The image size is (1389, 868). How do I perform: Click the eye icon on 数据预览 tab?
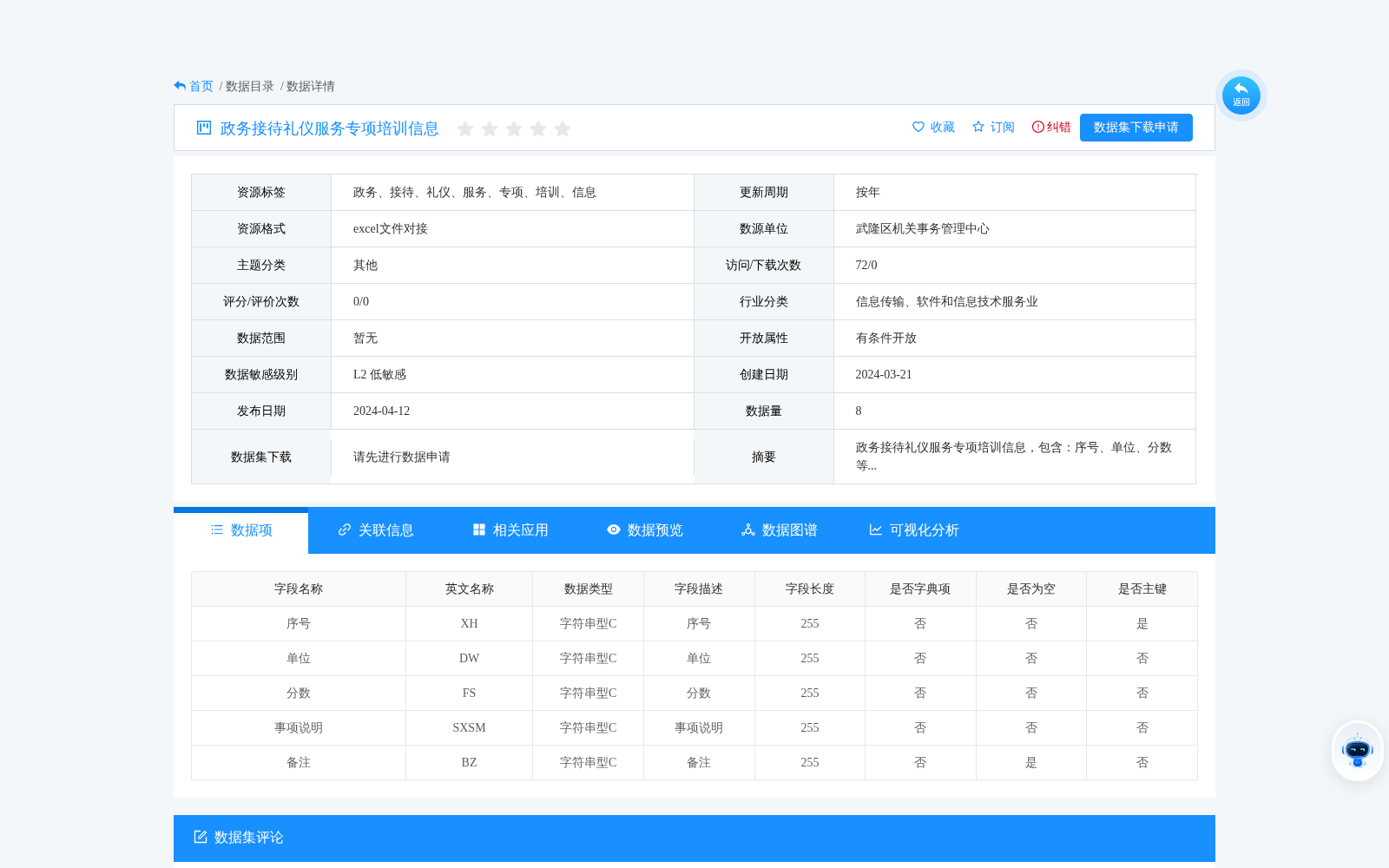tap(614, 529)
